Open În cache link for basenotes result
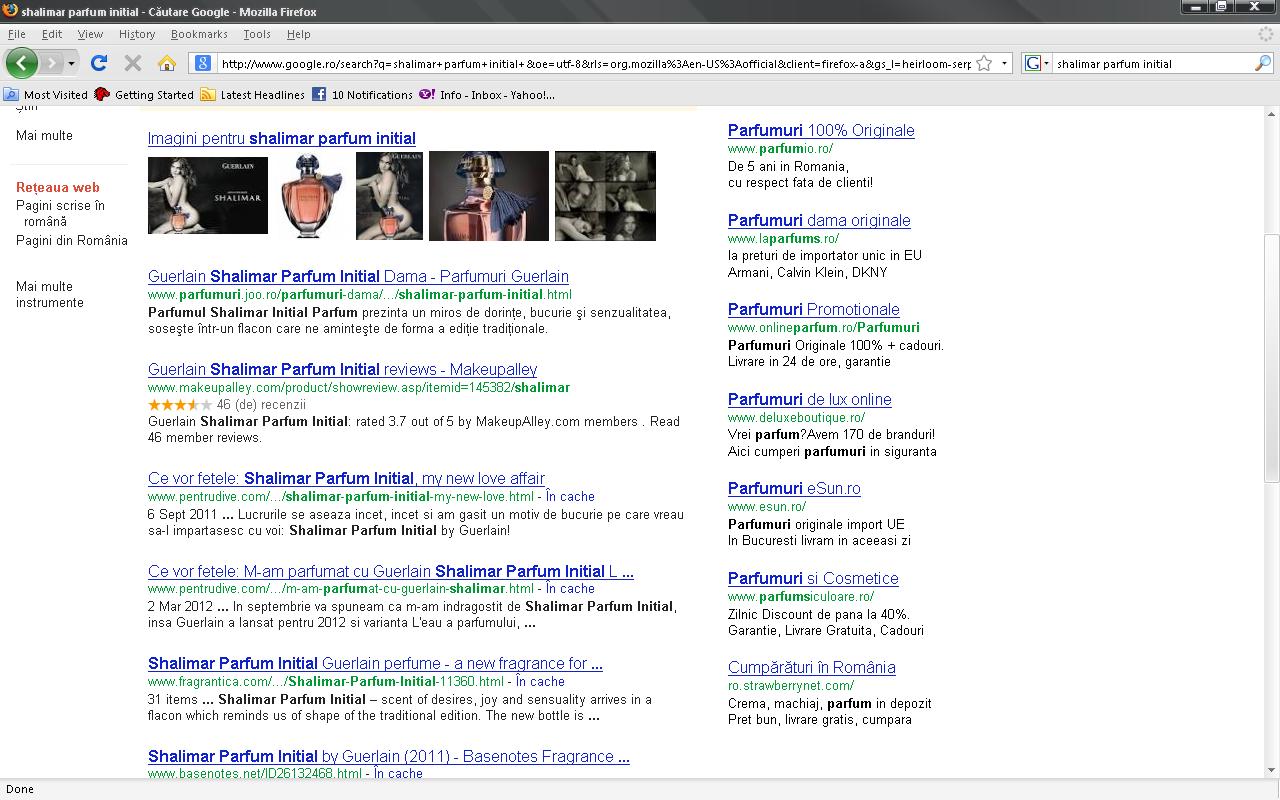 click(398, 773)
